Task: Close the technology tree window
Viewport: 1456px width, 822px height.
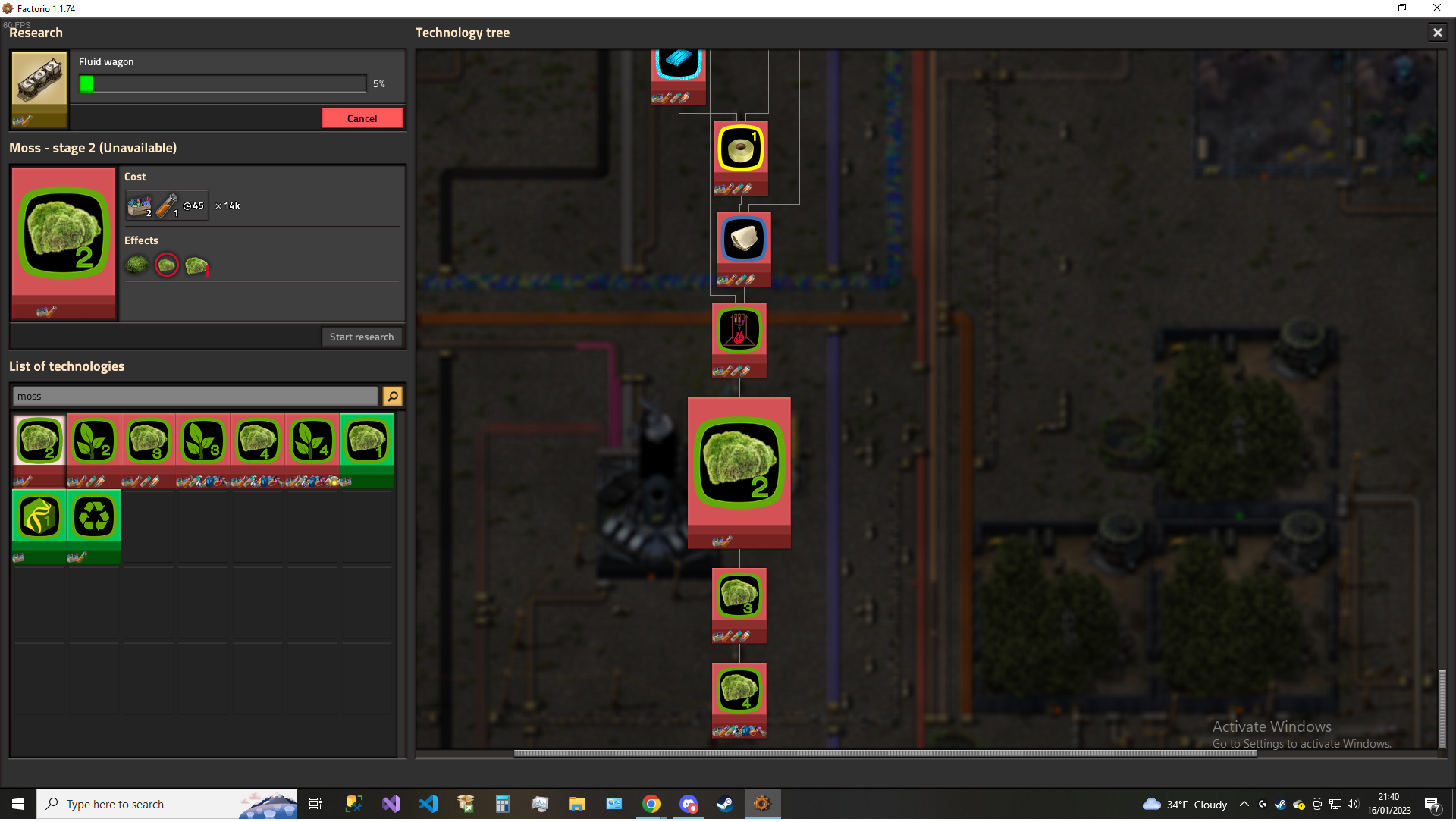Action: (x=1437, y=33)
